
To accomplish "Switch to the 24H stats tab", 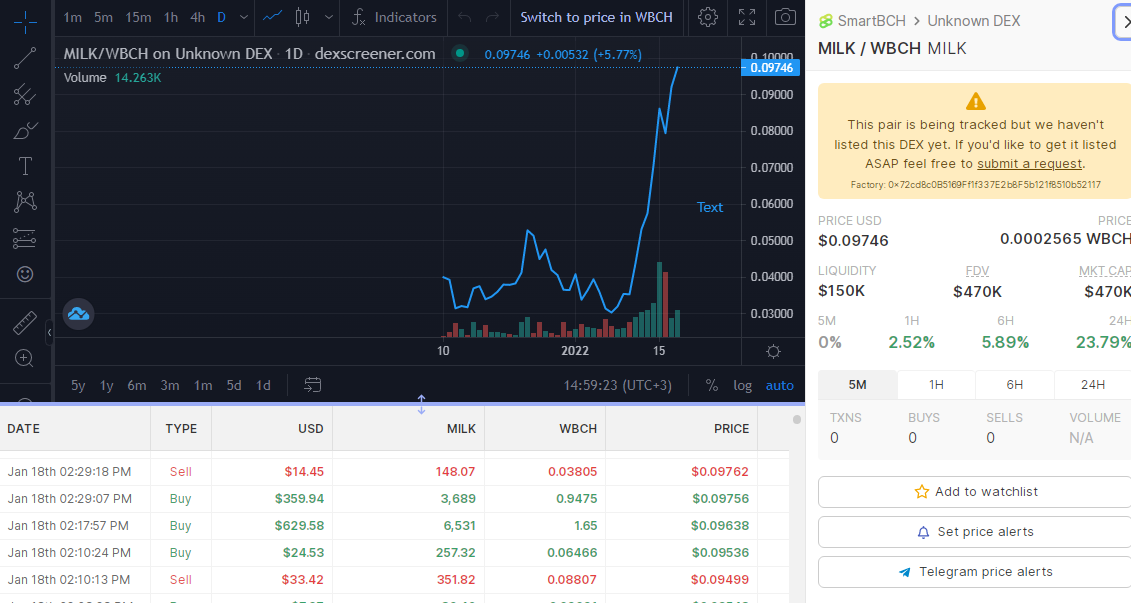I will coord(1092,384).
